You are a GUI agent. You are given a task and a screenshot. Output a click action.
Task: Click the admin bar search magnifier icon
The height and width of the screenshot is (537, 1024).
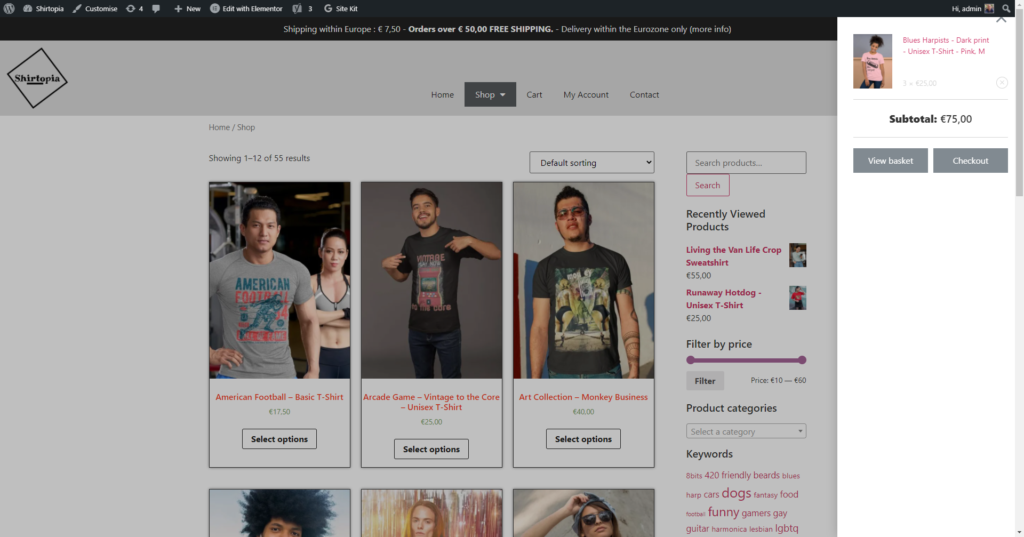point(1006,8)
